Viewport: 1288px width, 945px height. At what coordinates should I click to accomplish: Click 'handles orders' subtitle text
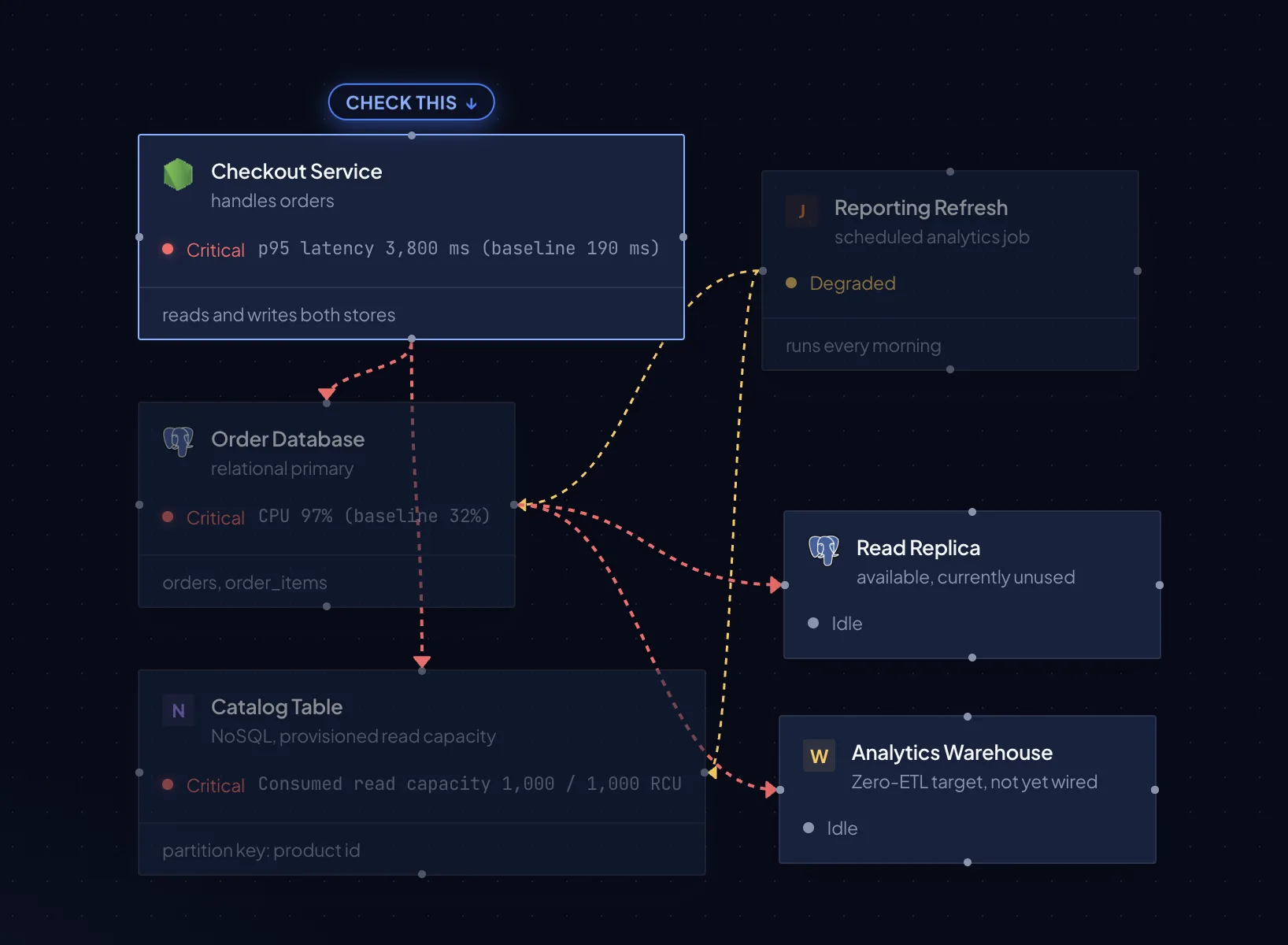(272, 201)
